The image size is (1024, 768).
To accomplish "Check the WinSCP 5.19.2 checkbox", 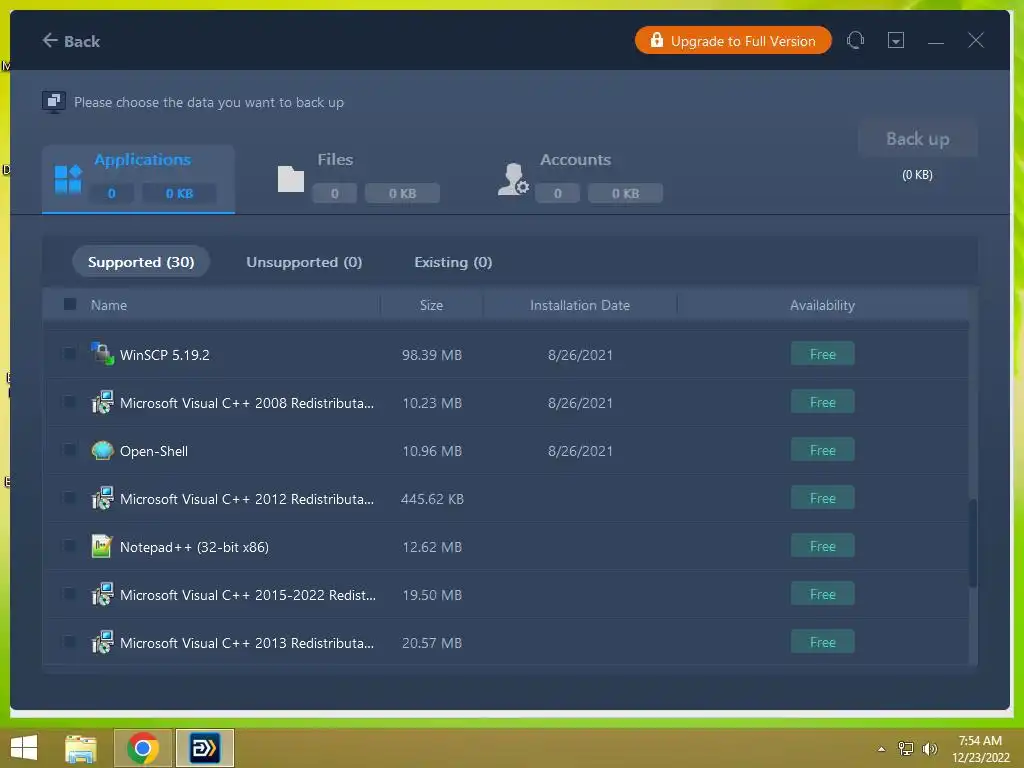I will tap(69, 353).
